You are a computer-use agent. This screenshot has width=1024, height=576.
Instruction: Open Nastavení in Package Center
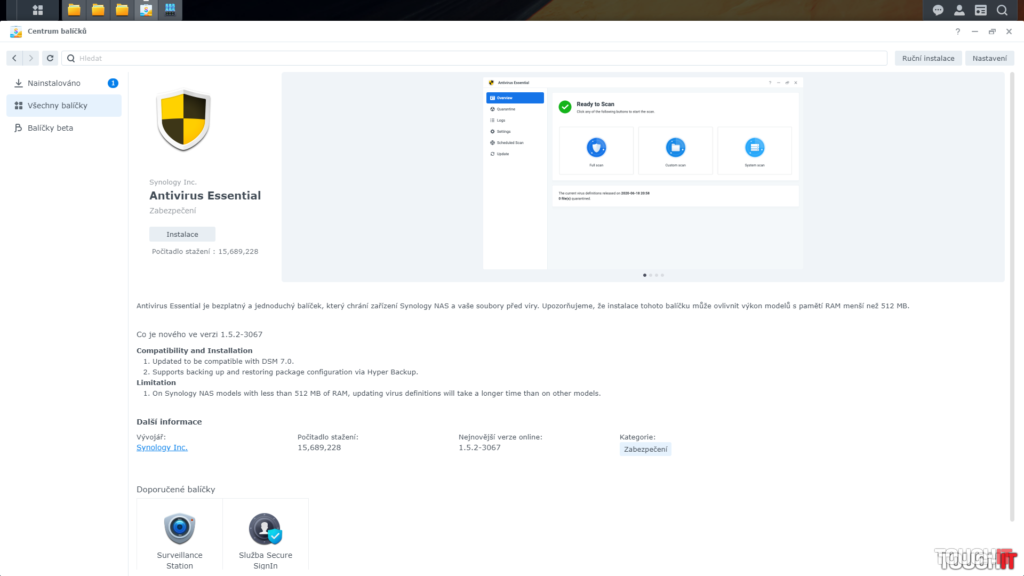point(989,58)
